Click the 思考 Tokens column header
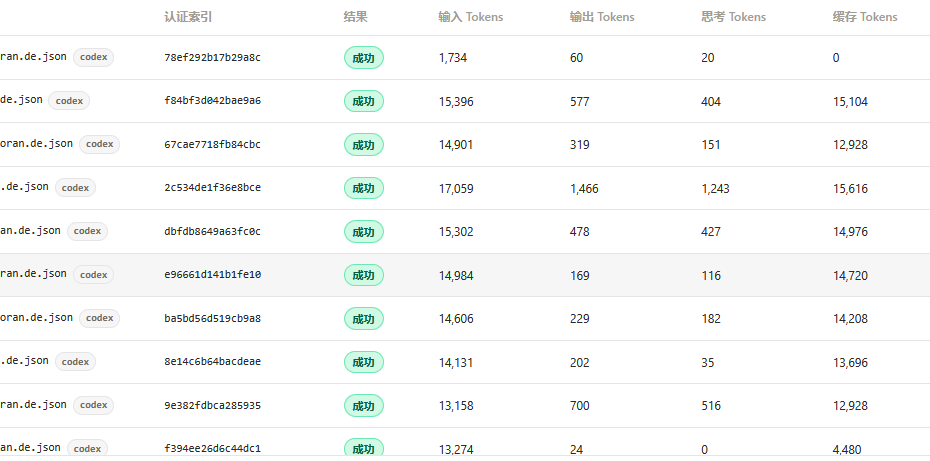The width and height of the screenshot is (930, 461). click(734, 17)
